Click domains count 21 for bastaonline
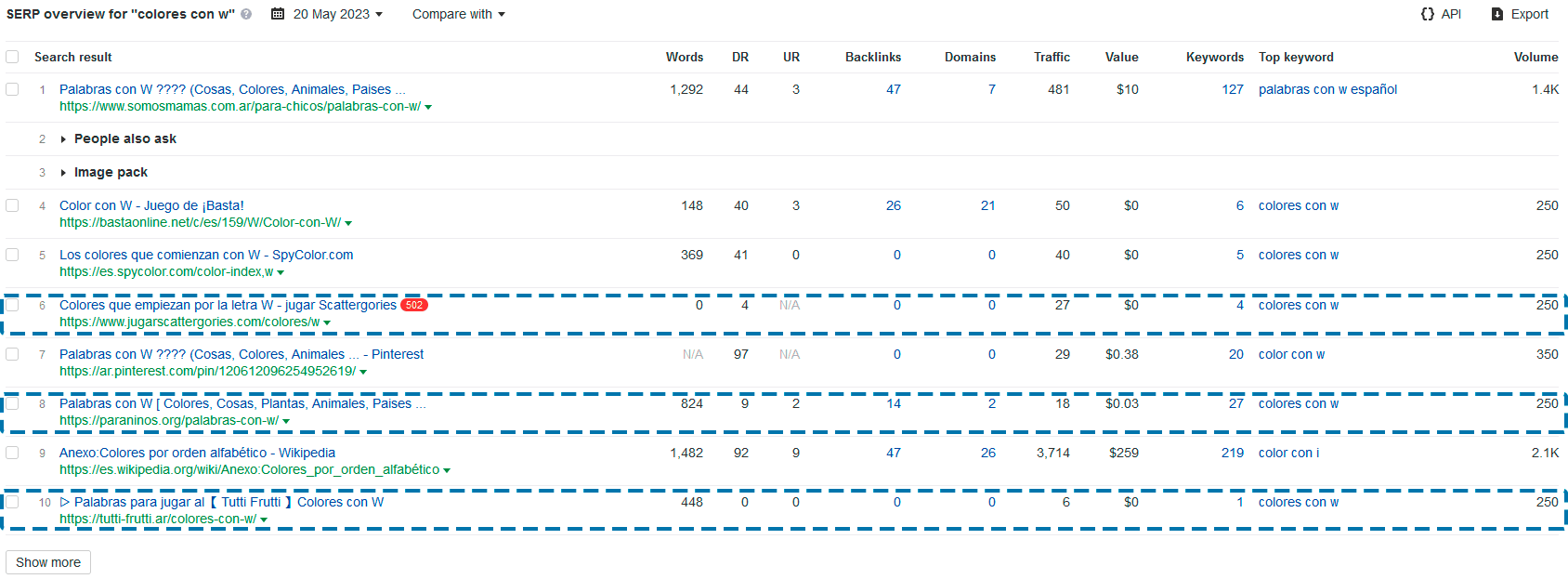This screenshot has height=579, width=1568. point(988,205)
